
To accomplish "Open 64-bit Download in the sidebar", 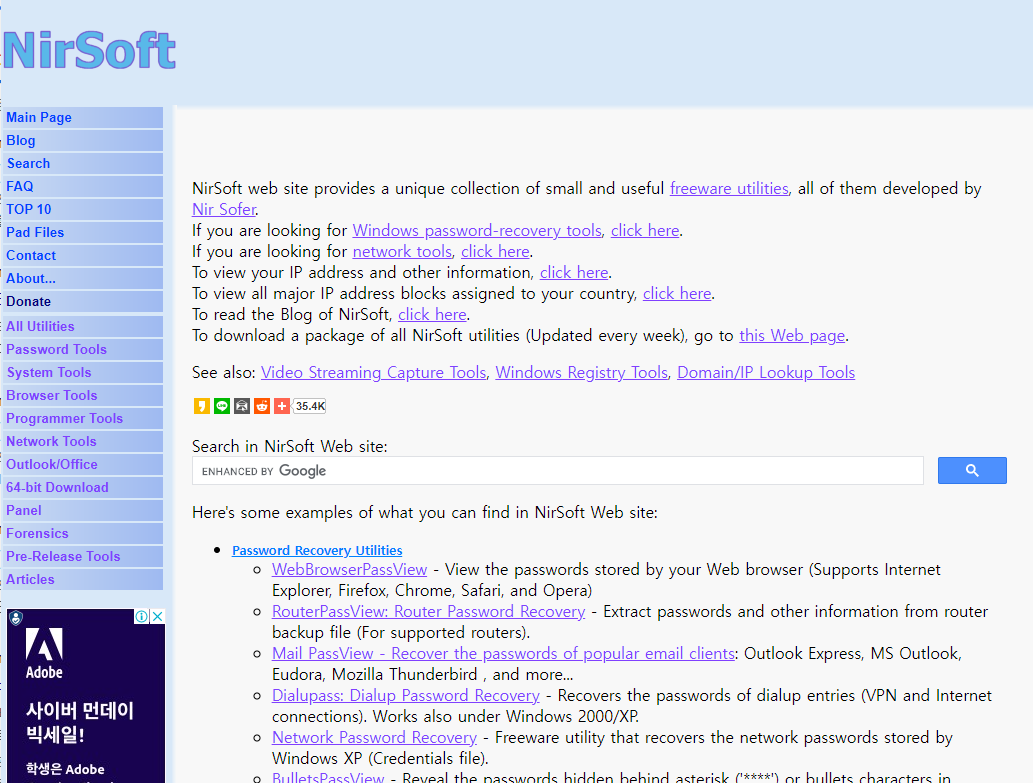I will point(83,488).
